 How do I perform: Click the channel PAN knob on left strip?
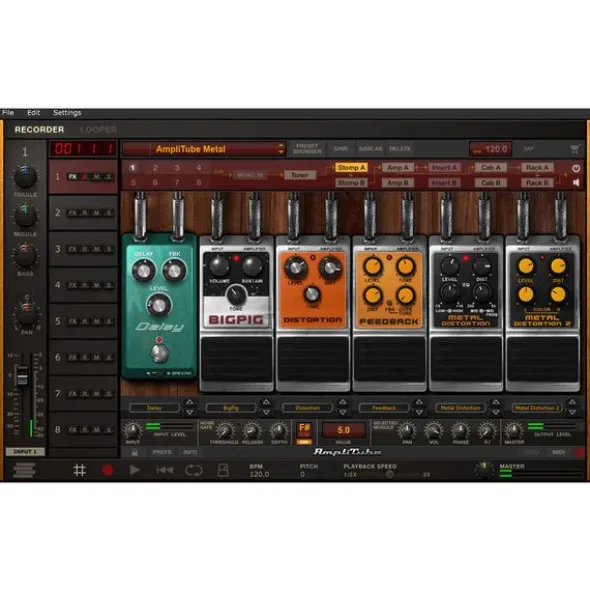point(27,314)
